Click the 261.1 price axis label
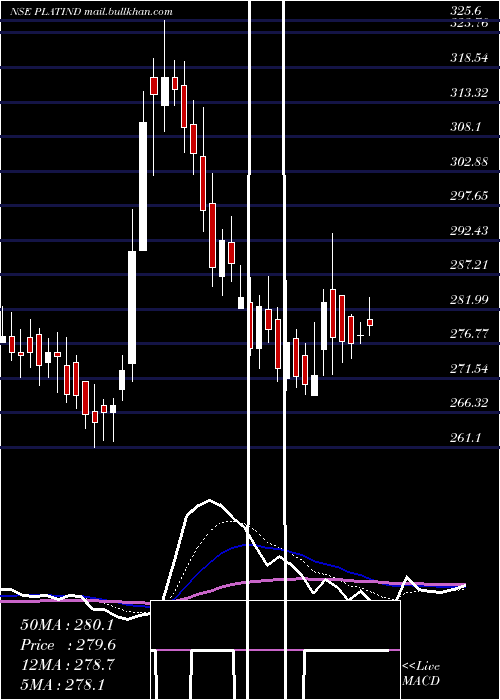This screenshot has height=700, width=500. pos(465,438)
